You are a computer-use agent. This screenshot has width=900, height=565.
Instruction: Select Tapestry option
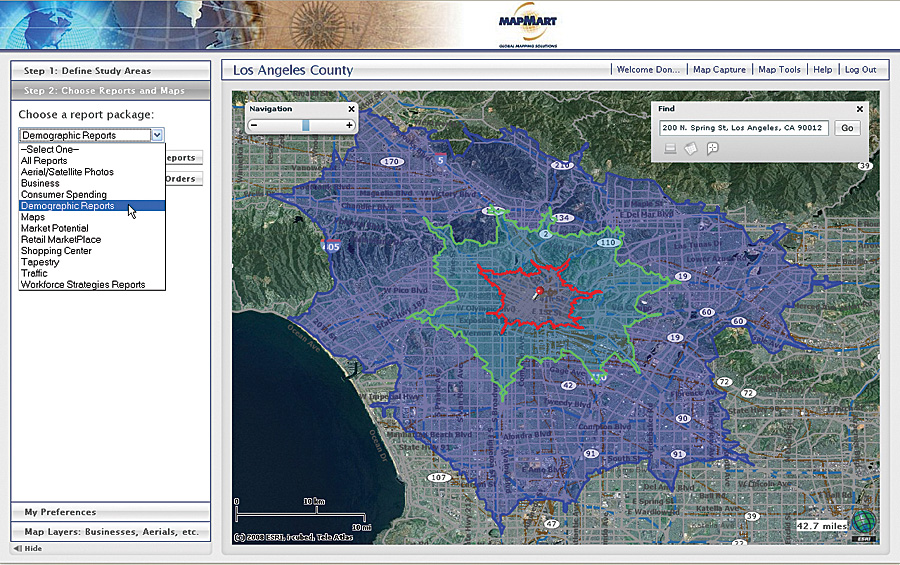pos(92,262)
